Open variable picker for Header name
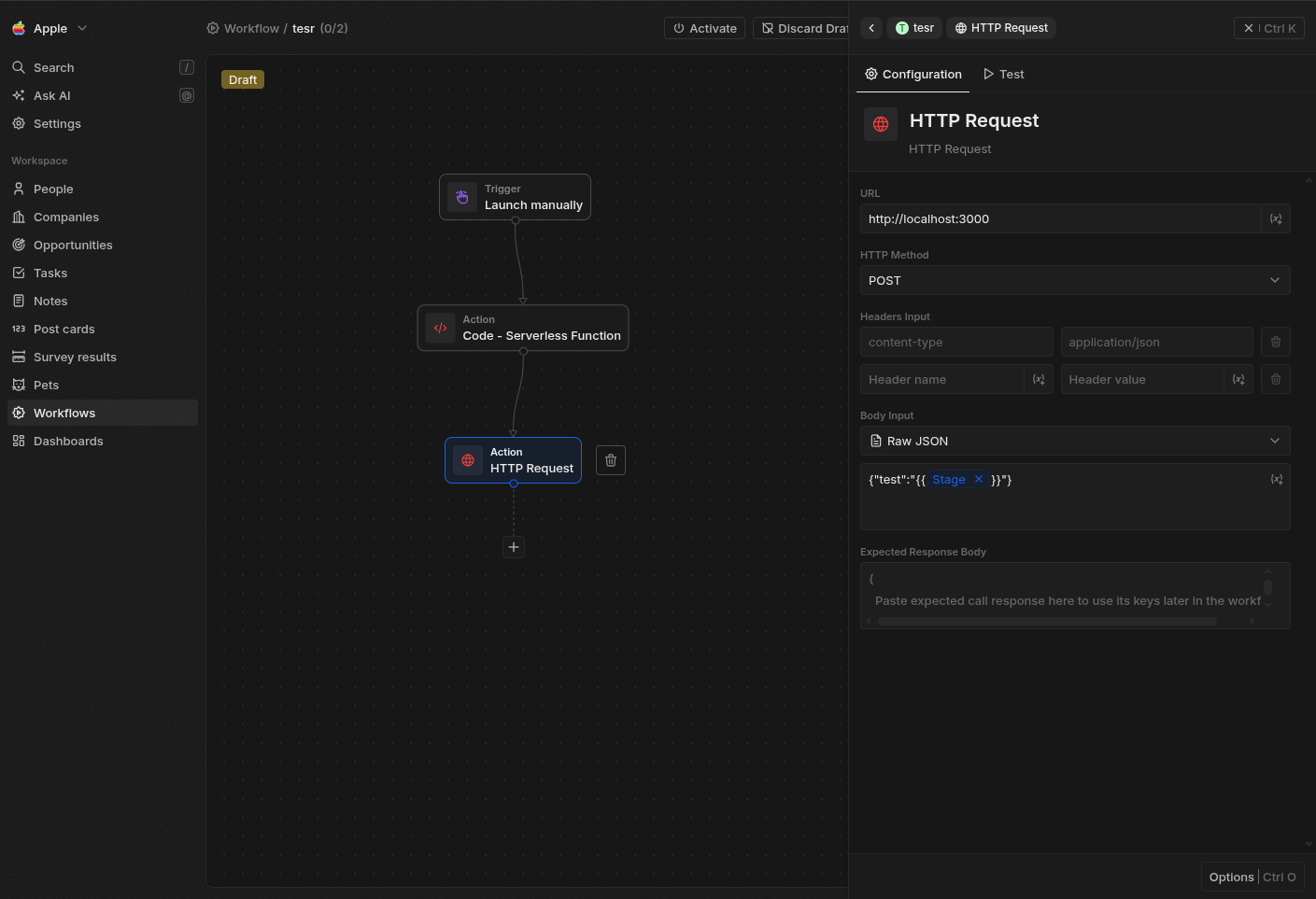The height and width of the screenshot is (899, 1316). tap(1039, 379)
